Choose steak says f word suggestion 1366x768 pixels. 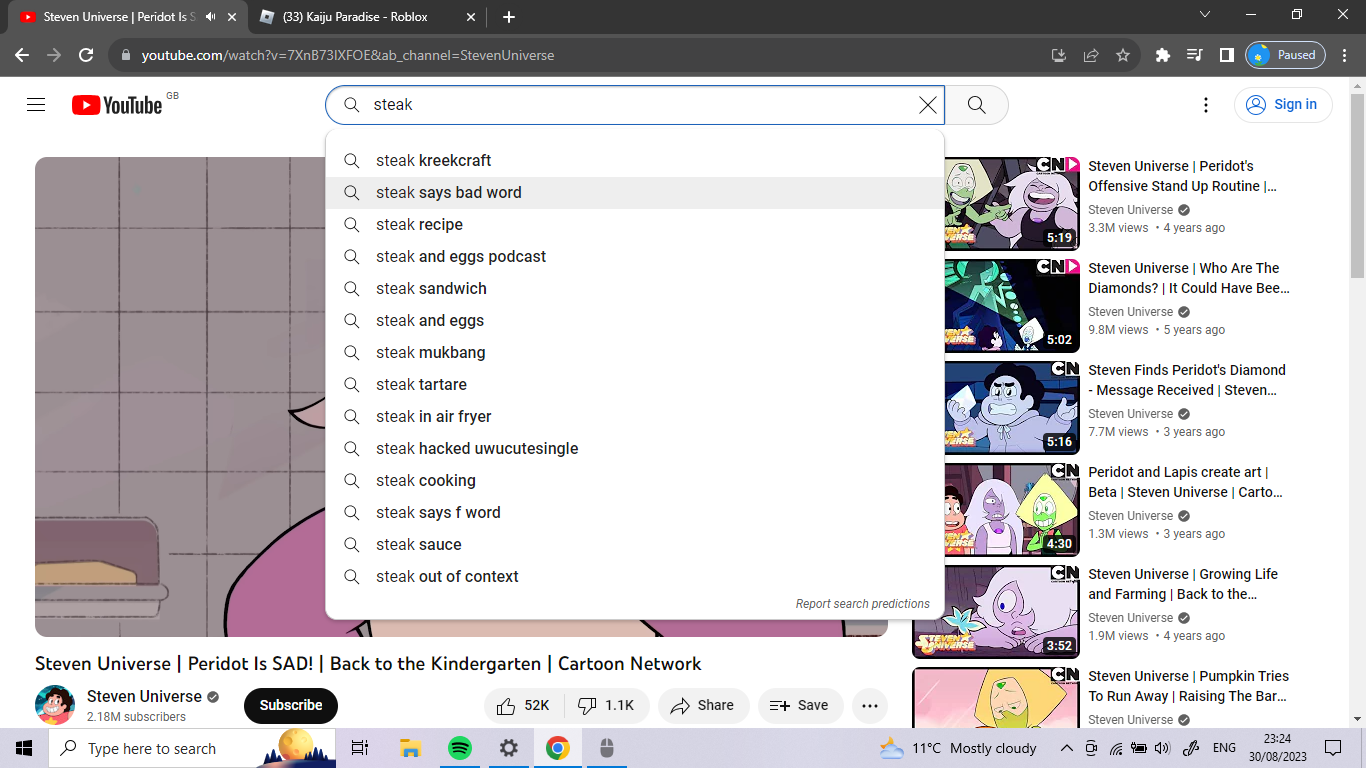(x=635, y=513)
